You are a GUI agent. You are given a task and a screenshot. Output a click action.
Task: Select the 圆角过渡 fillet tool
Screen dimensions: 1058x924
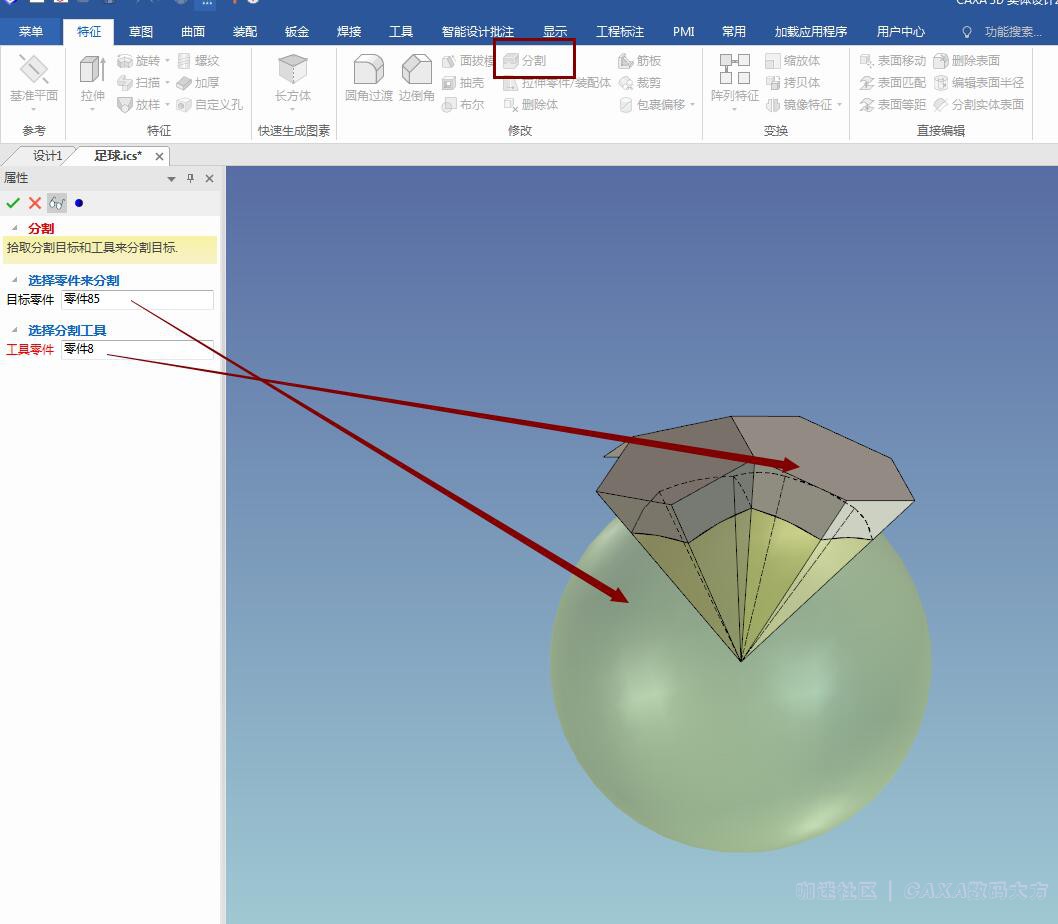click(x=368, y=78)
